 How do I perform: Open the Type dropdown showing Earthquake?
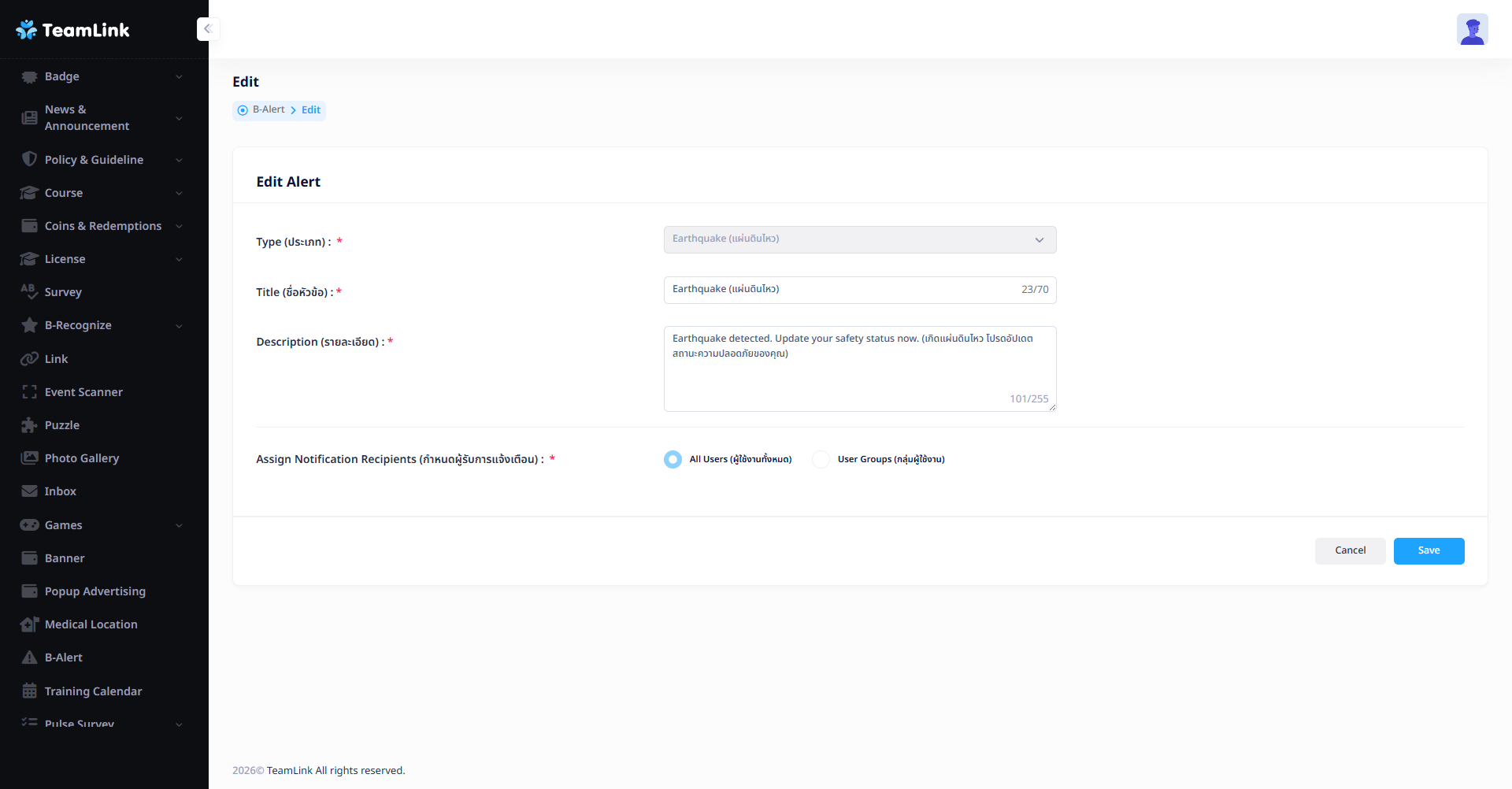click(x=859, y=239)
